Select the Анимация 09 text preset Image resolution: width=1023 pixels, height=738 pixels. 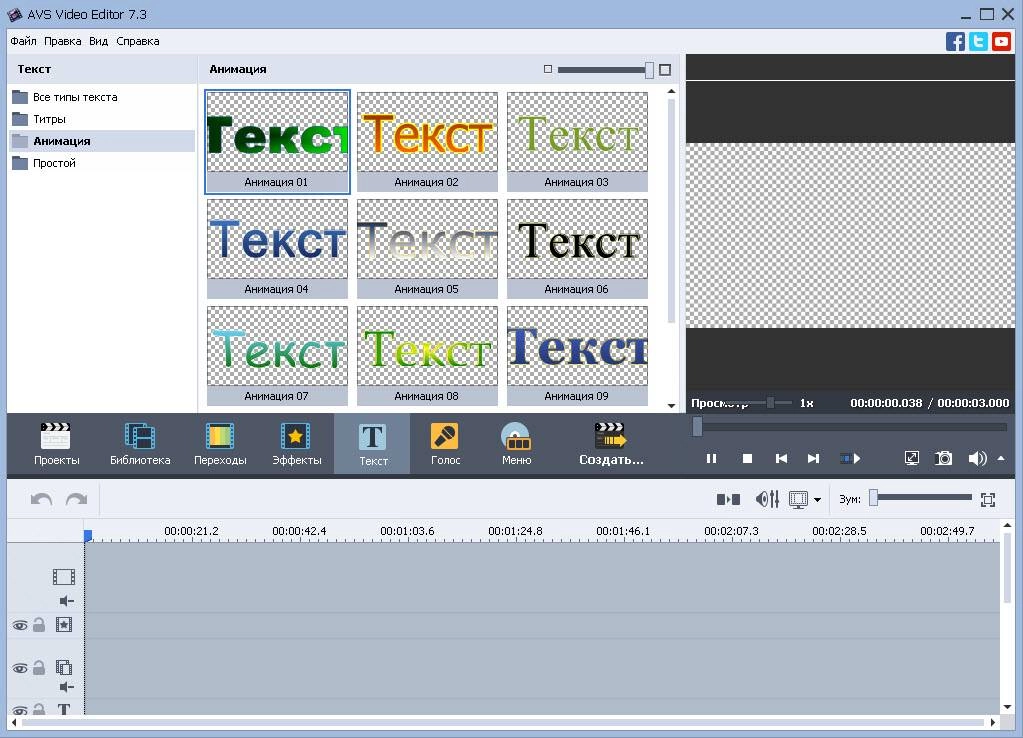(x=577, y=356)
